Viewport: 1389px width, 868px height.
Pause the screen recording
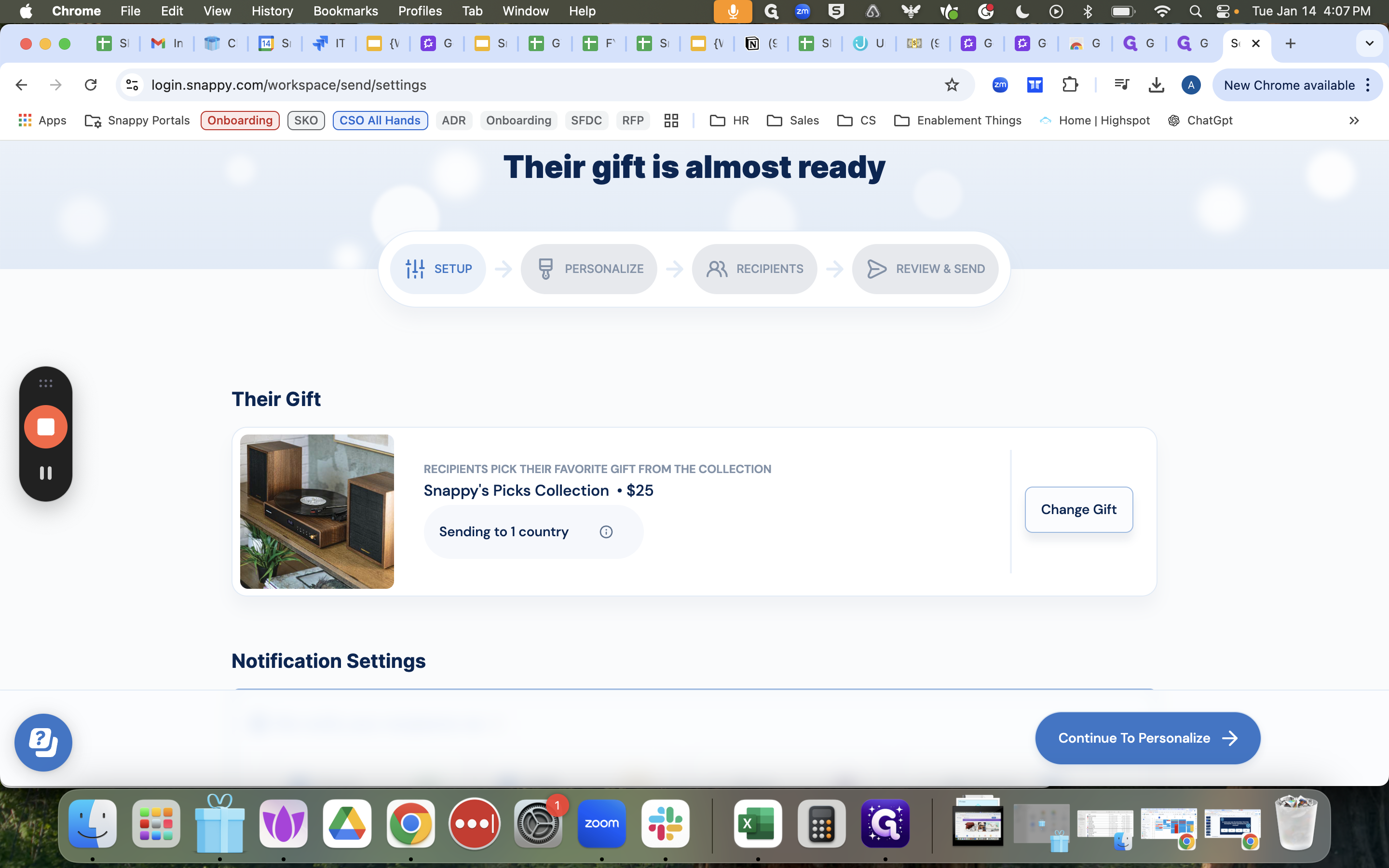tap(46, 473)
